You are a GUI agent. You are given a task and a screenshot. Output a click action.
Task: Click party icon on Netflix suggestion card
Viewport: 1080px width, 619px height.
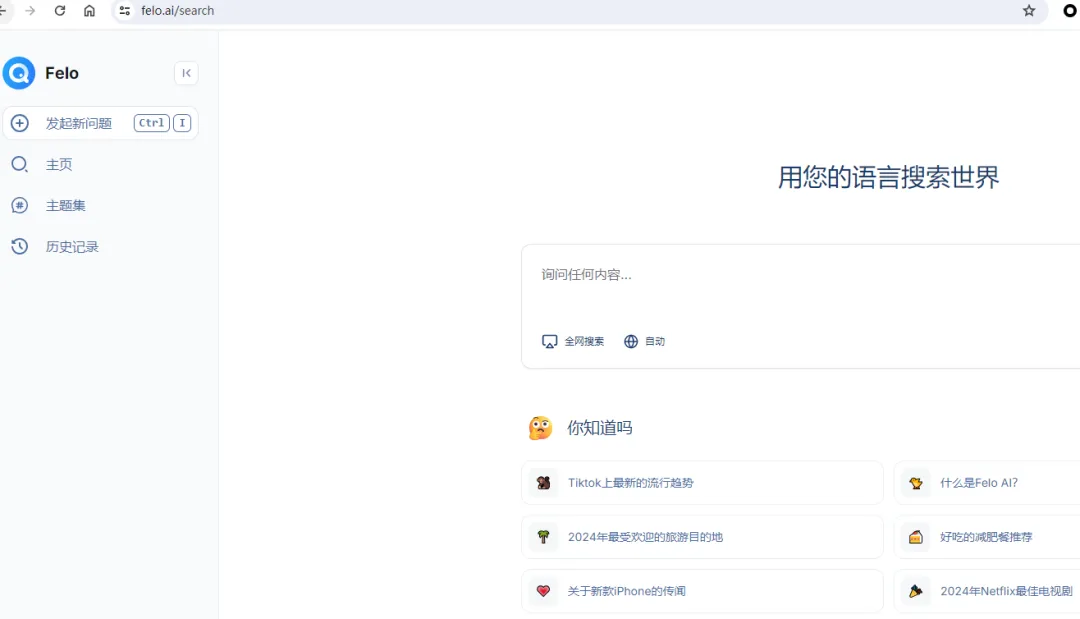click(x=916, y=591)
